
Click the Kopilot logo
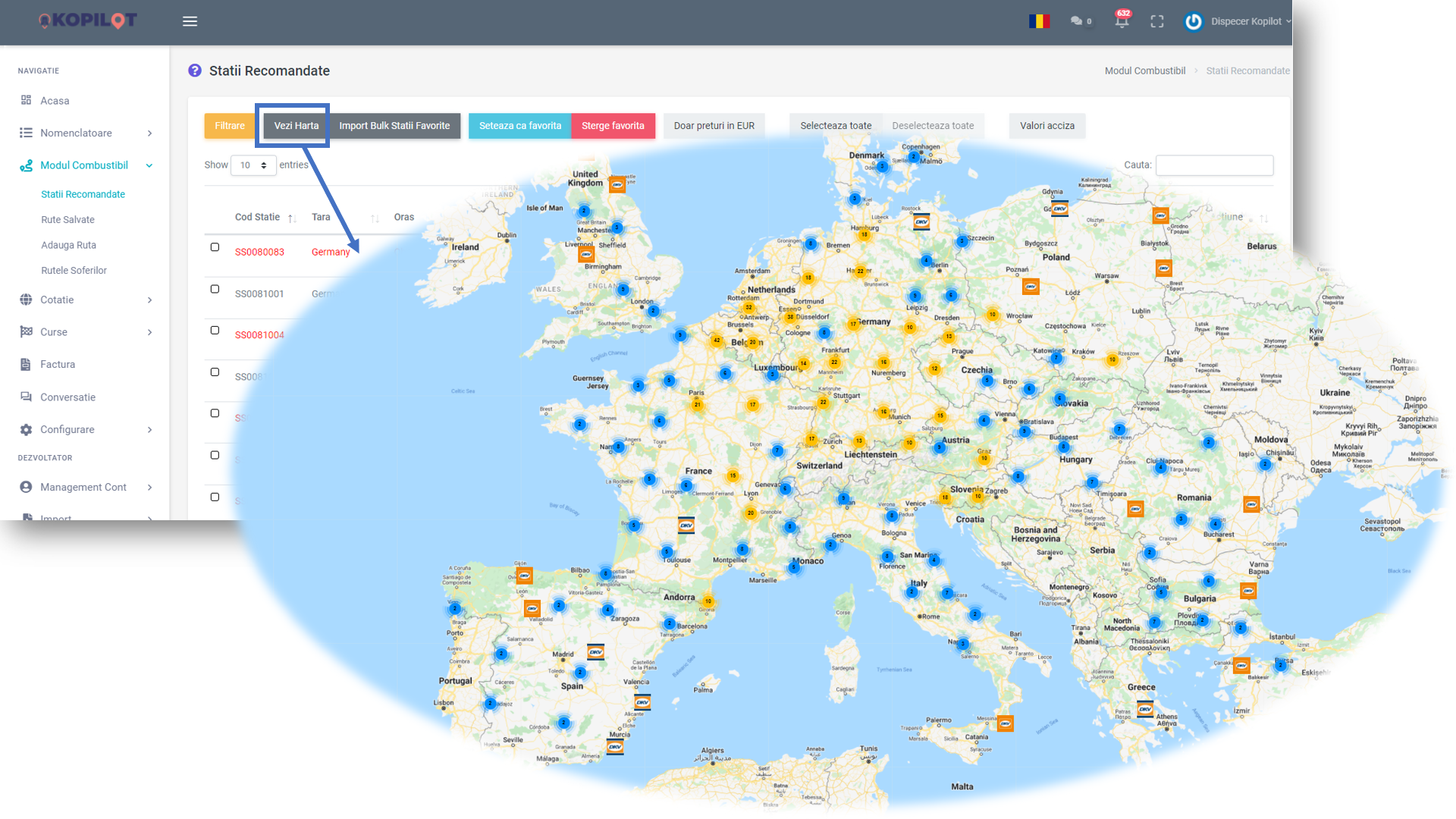pos(88,20)
